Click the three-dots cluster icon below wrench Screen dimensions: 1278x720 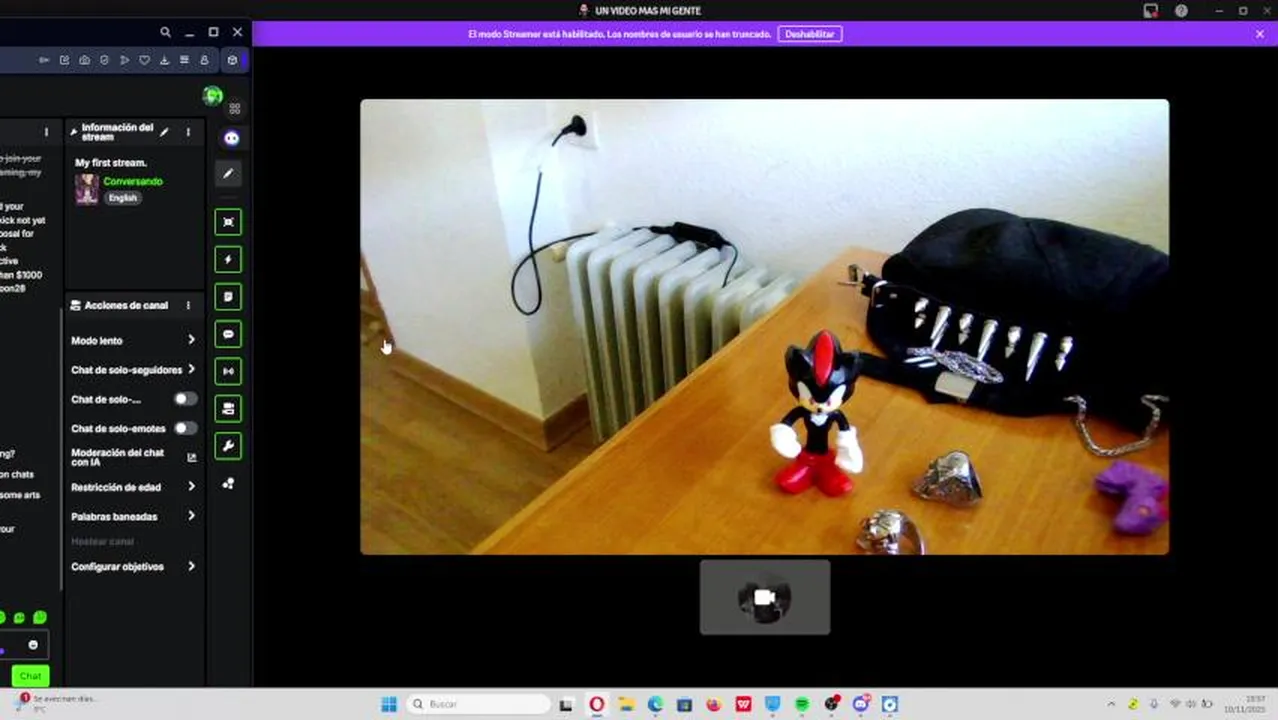228,483
